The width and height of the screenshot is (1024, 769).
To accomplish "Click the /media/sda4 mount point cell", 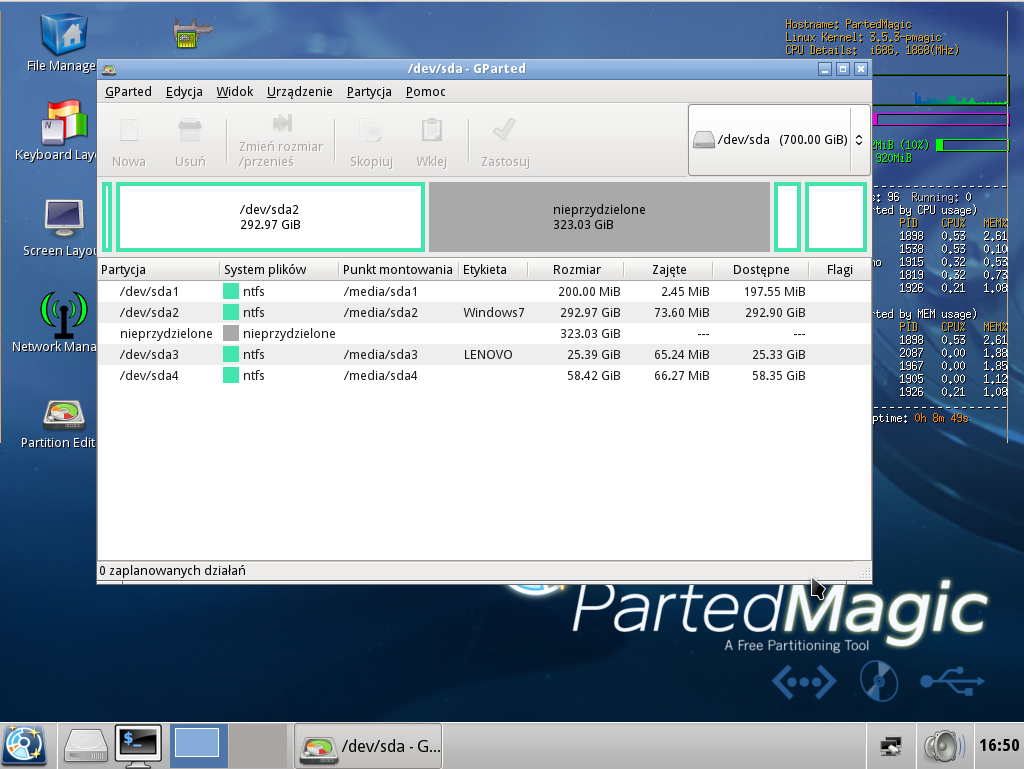I will 380,375.
